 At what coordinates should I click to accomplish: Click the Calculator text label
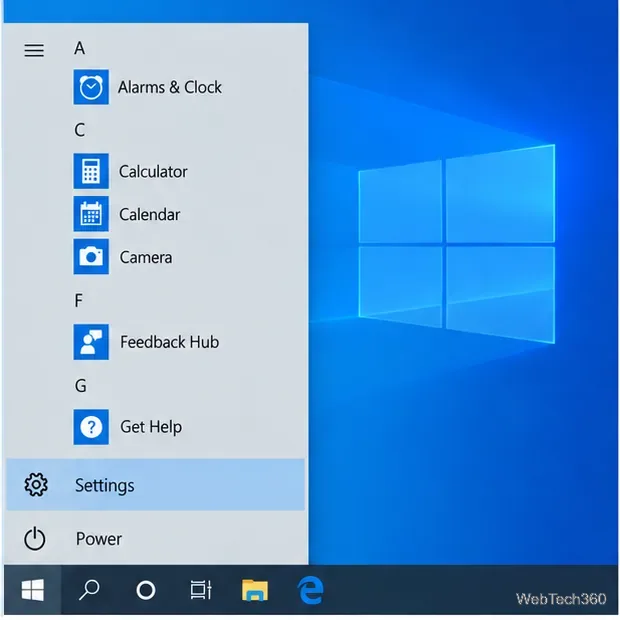coord(153,172)
